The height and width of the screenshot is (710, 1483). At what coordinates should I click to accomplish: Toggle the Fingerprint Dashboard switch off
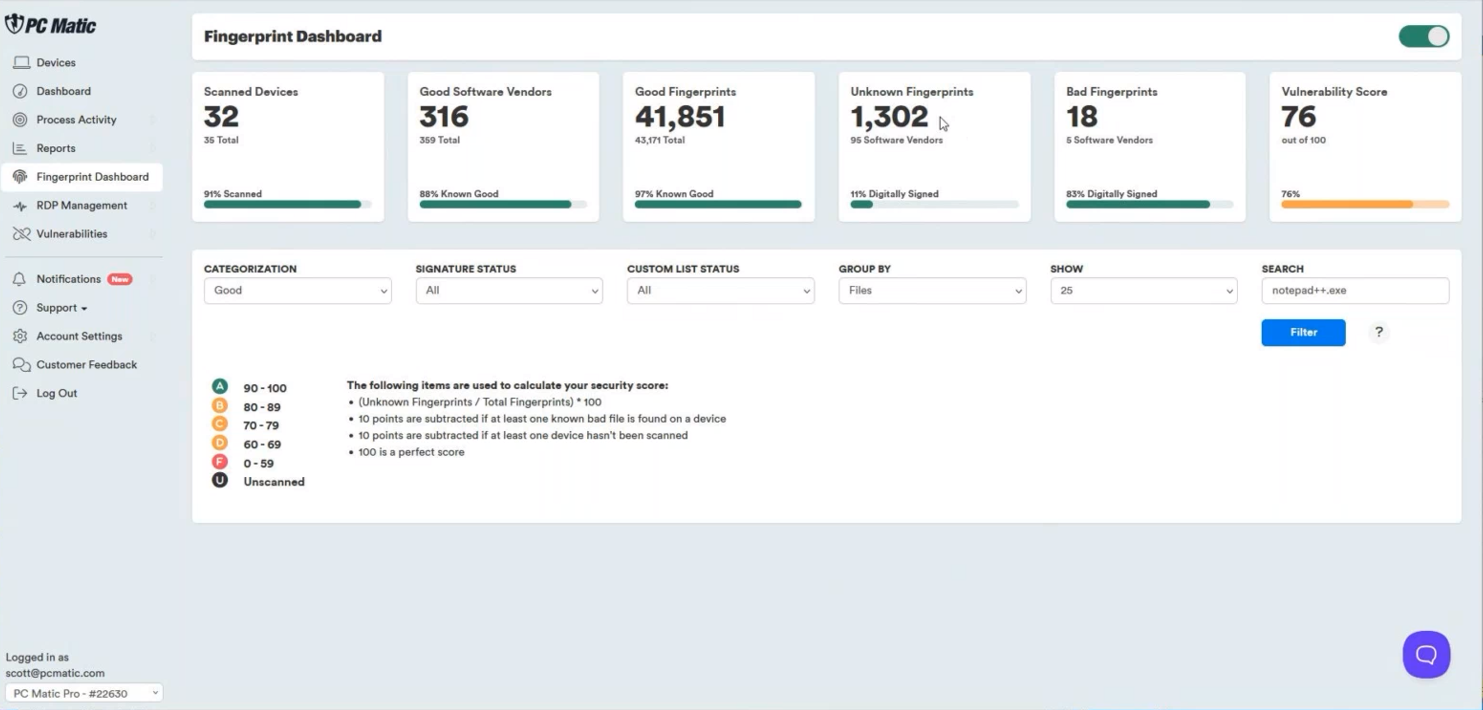tap(1423, 37)
